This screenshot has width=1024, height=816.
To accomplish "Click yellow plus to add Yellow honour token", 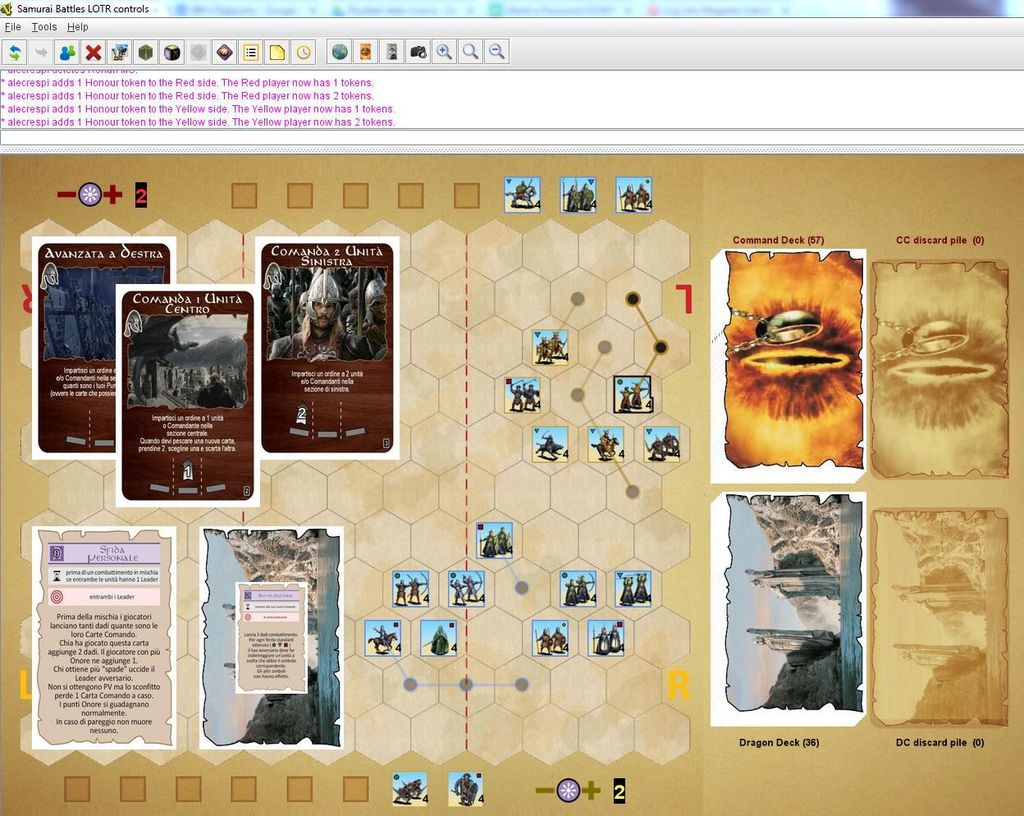I will 591,791.
